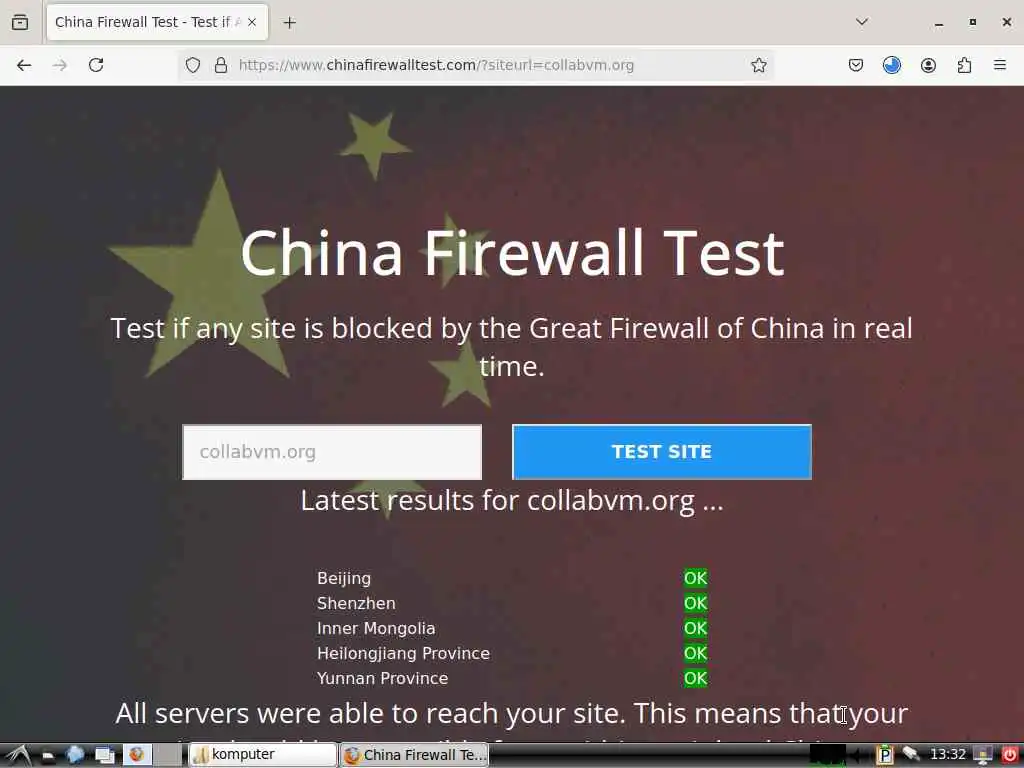Bookmark this page with the star icon
The width and height of the screenshot is (1024, 768).
(758, 65)
